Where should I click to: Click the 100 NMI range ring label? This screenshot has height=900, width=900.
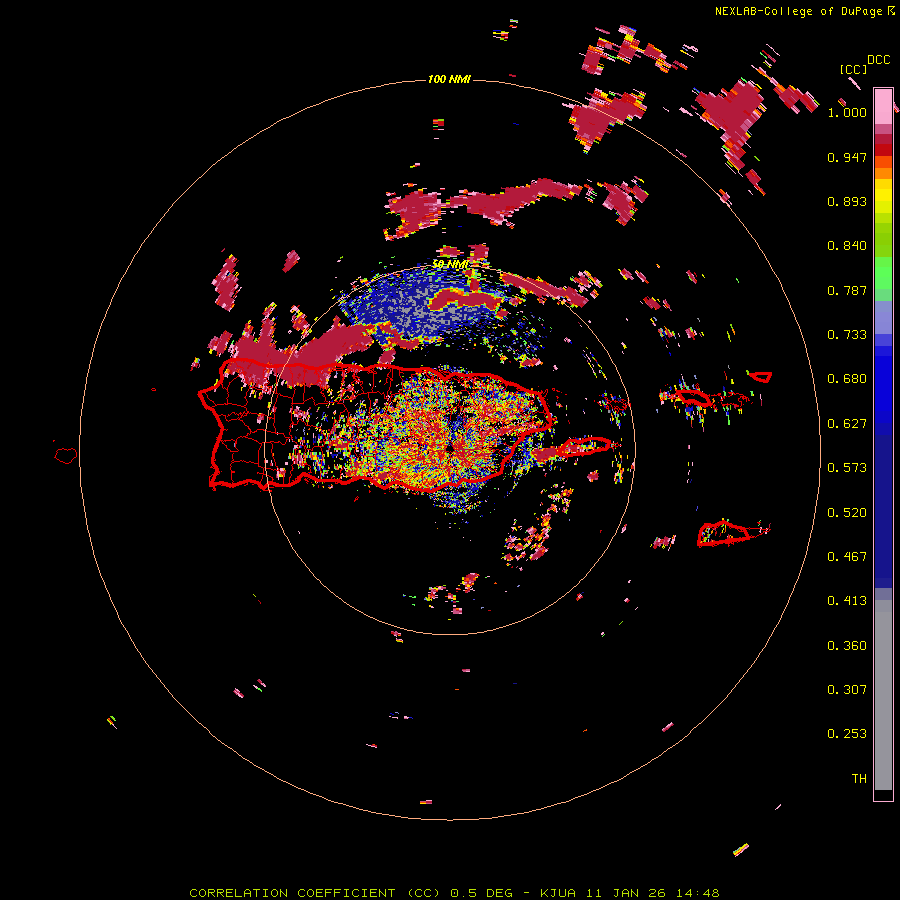click(449, 79)
